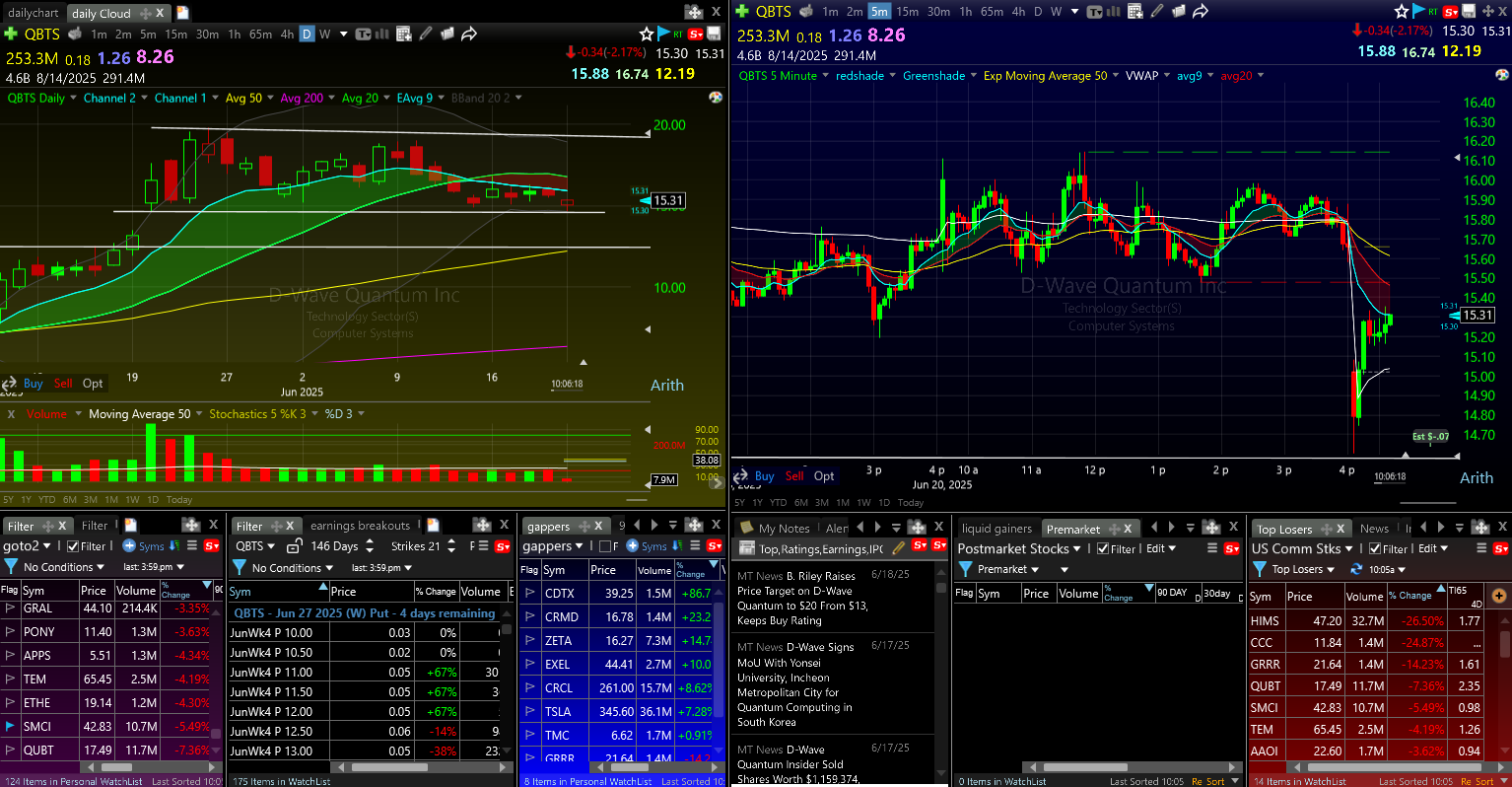1512x787 pixels.
Task: Toggle Filter checkbox in US Comm Stks panel
Action: pyautogui.click(x=1375, y=549)
